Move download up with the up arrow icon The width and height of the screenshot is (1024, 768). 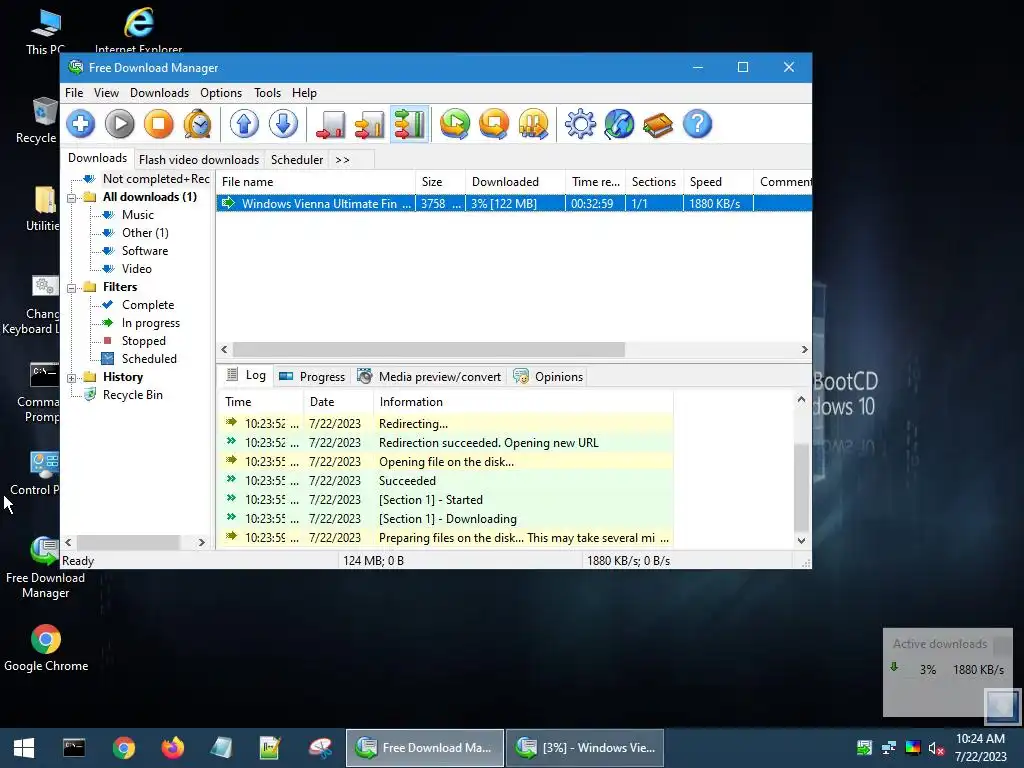coord(244,124)
